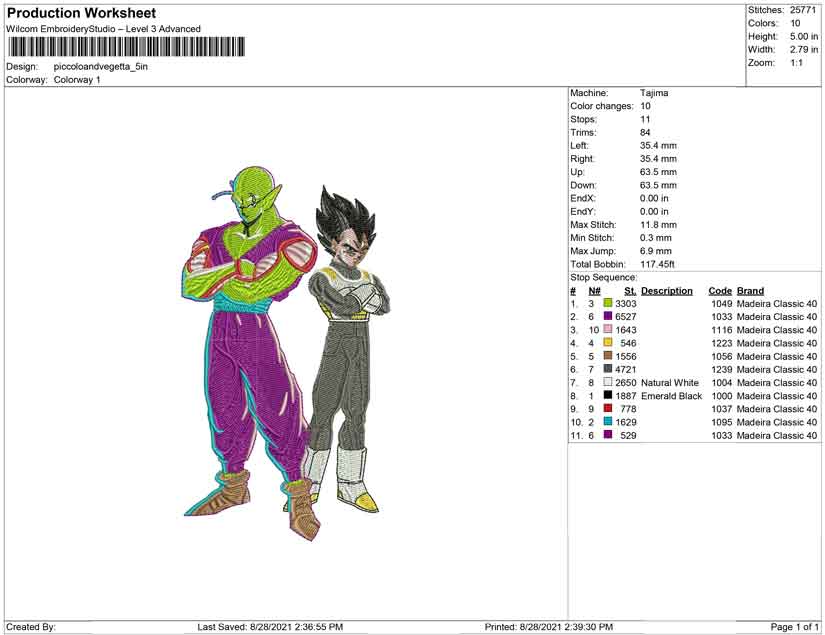The image size is (825, 635).
Task: Click the Stops value '11'
Action: pyautogui.click(x=645, y=119)
